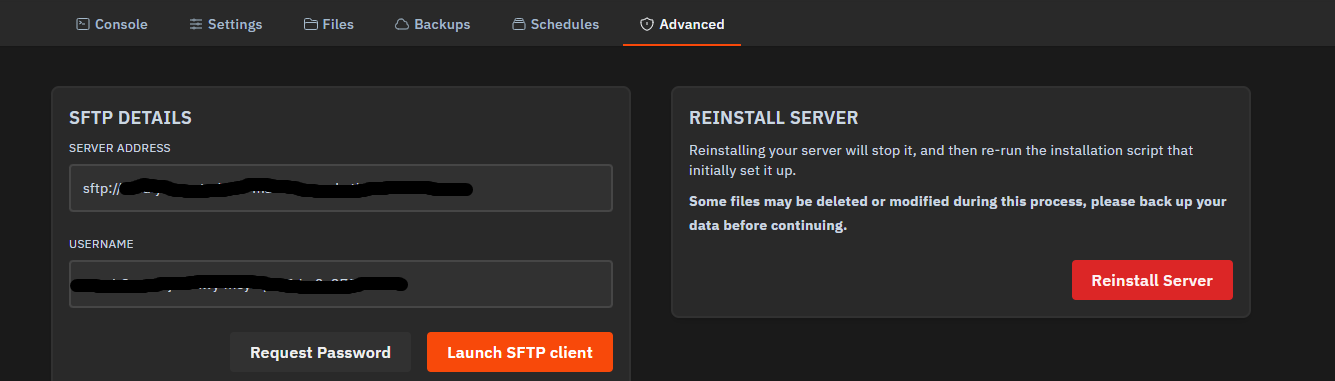
Task: Click the 'Reinstalling your server will stop it' description
Action: pos(941,160)
